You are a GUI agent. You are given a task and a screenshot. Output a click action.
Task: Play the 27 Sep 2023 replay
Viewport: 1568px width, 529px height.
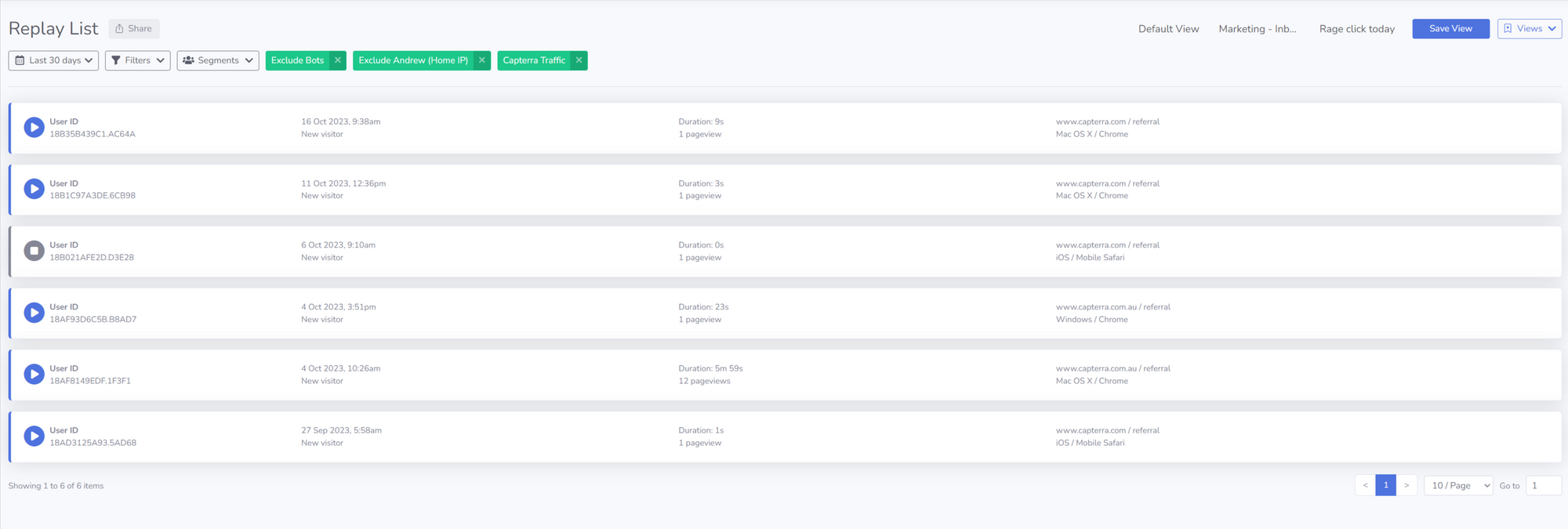tap(34, 436)
